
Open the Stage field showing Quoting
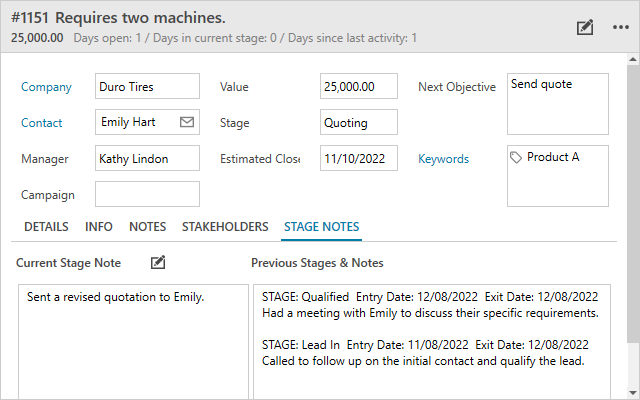[x=359, y=123]
